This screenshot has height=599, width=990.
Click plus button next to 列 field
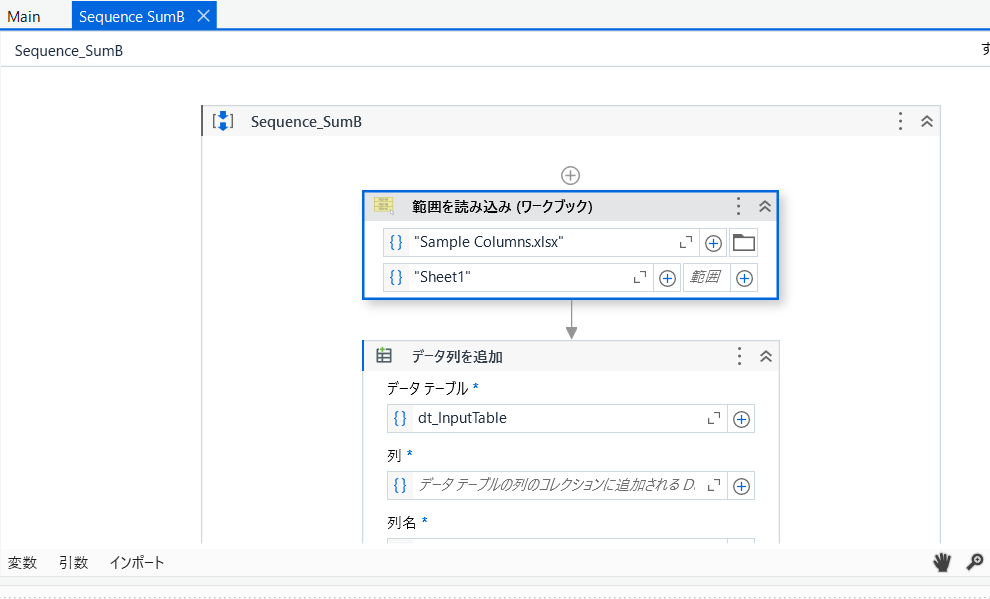click(x=741, y=486)
